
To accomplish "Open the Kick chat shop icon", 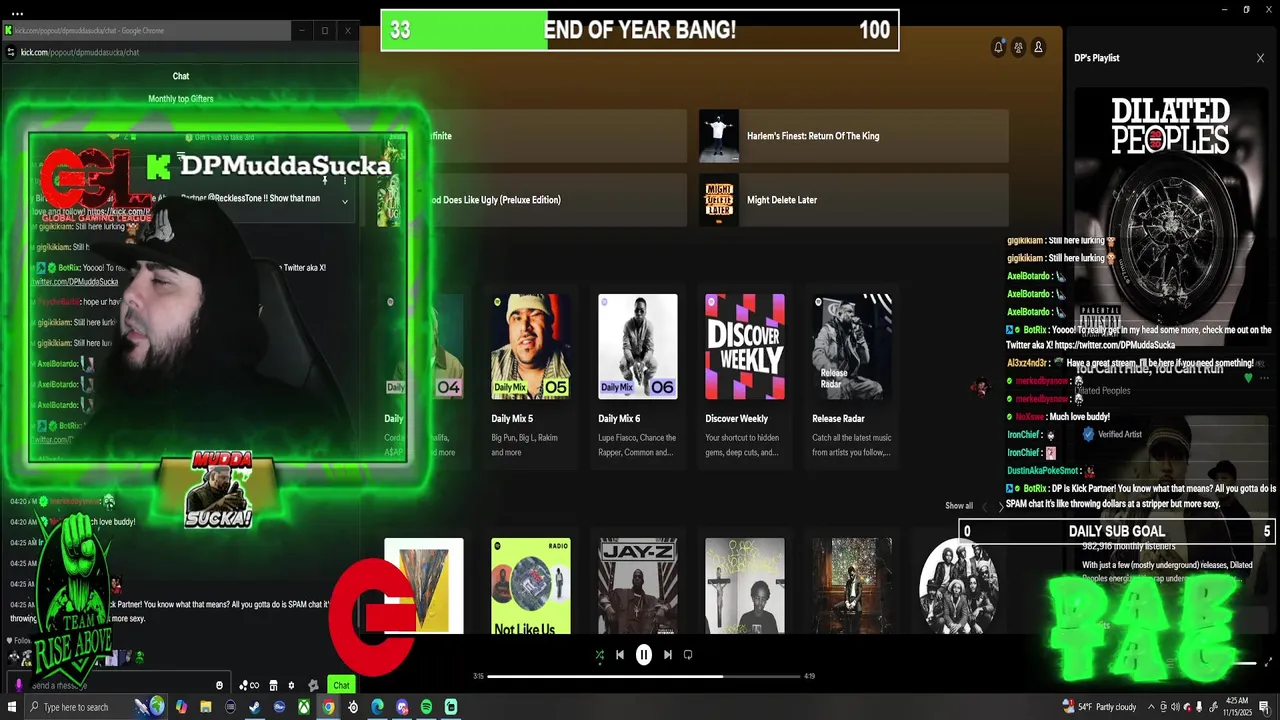I will (x=273, y=685).
